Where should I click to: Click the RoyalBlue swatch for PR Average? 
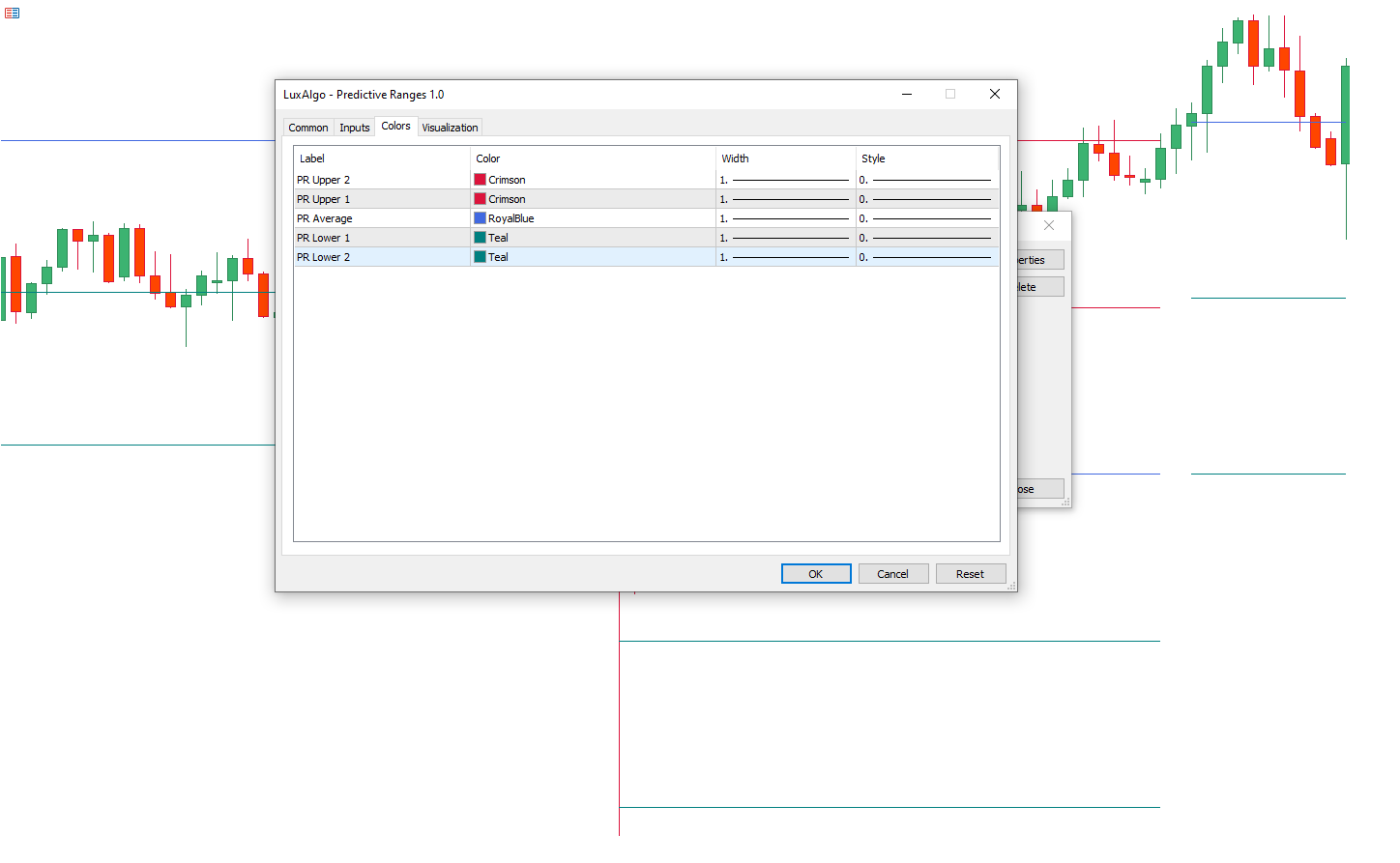pyautogui.click(x=480, y=218)
